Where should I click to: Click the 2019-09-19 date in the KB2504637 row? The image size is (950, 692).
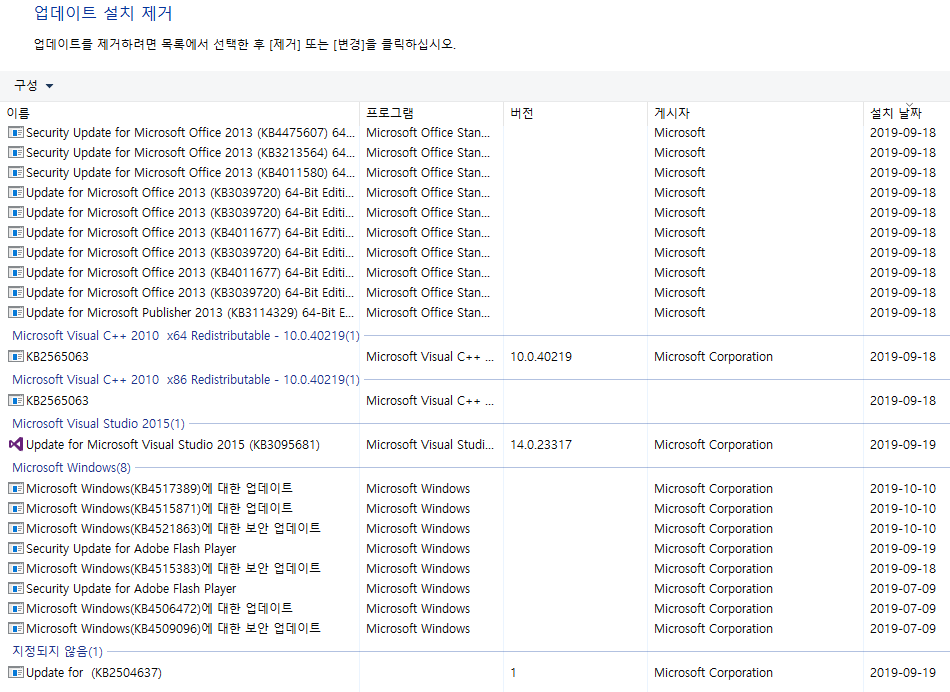coord(903,672)
